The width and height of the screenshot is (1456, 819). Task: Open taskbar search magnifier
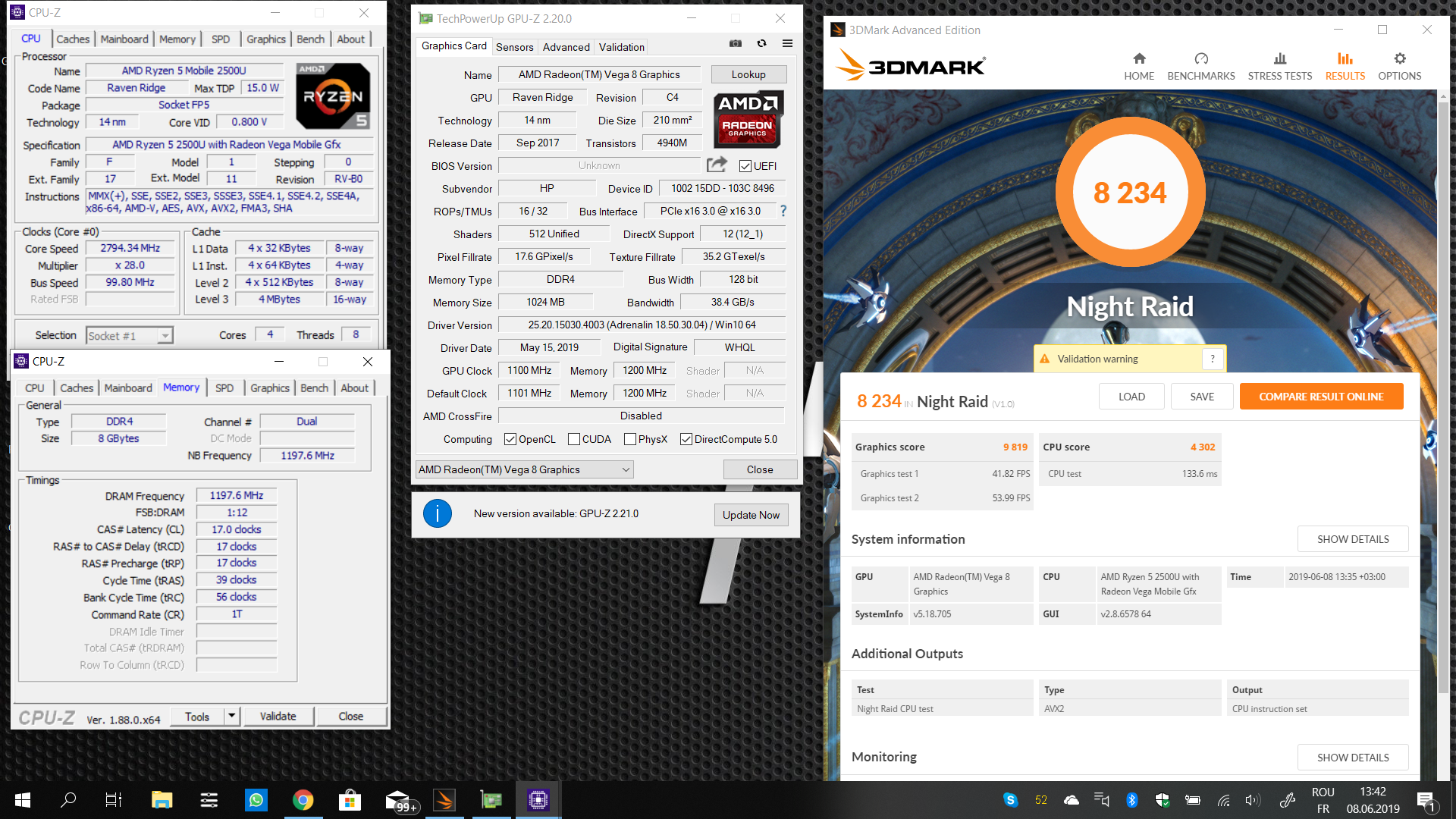click(68, 800)
